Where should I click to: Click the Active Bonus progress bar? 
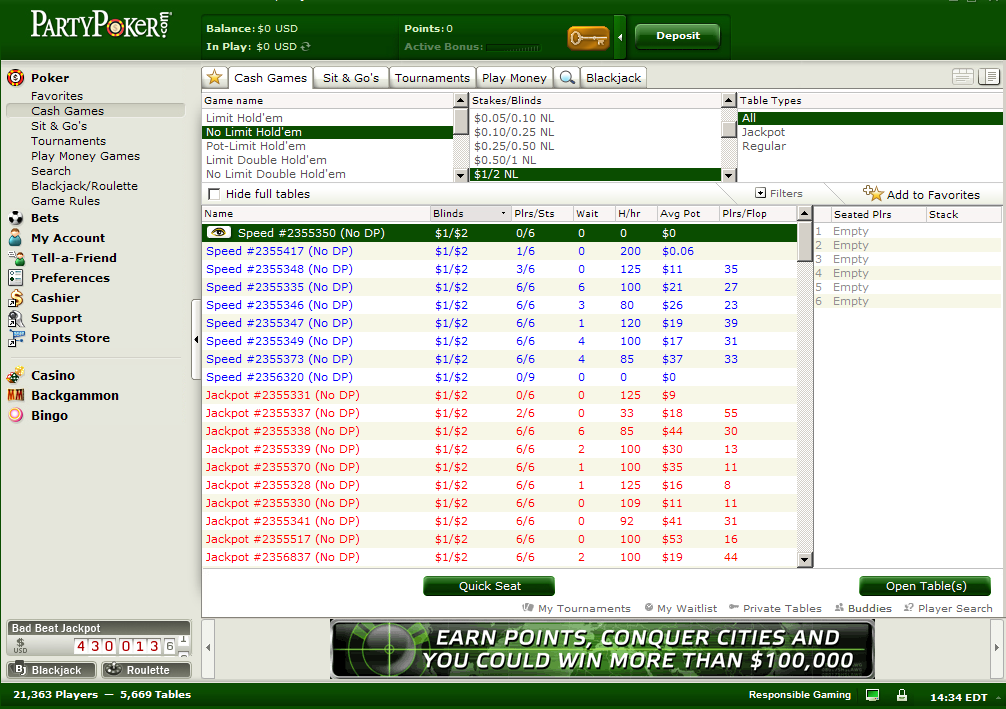(x=513, y=47)
